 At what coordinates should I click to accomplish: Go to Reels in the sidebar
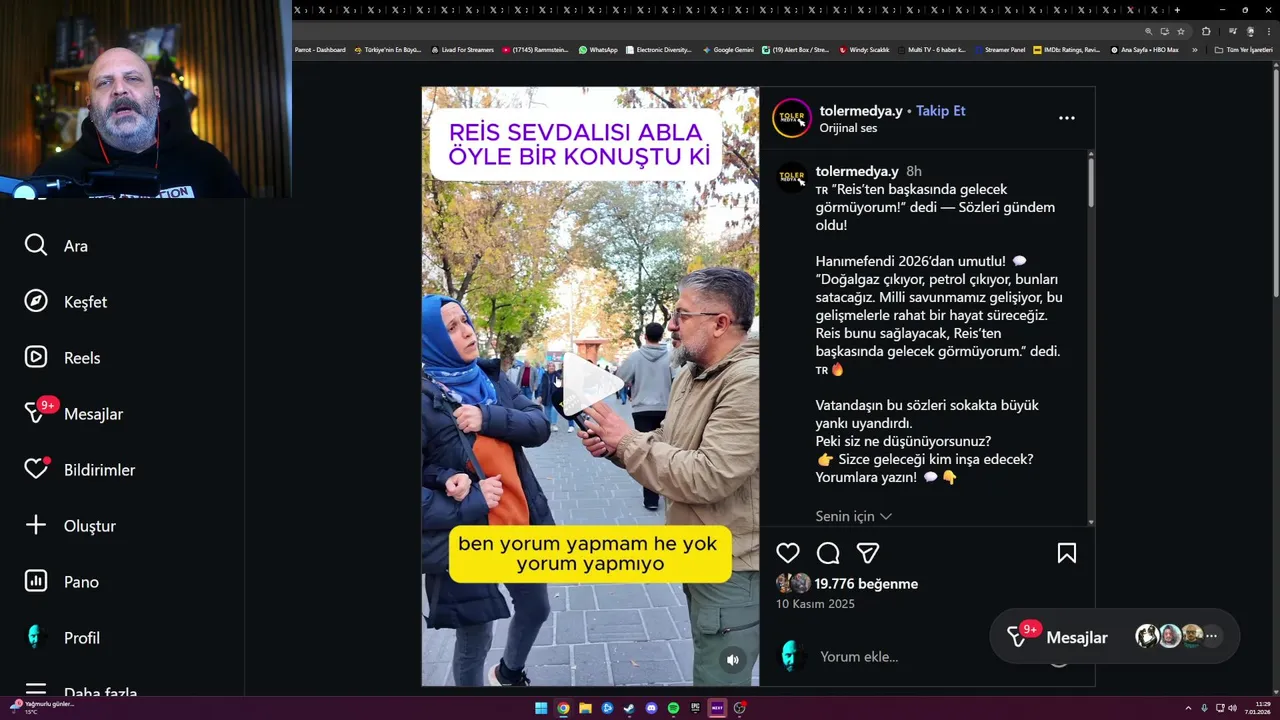62,357
